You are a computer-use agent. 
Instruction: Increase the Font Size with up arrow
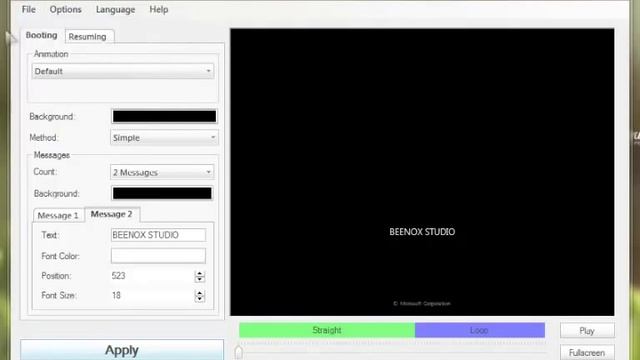pos(200,293)
